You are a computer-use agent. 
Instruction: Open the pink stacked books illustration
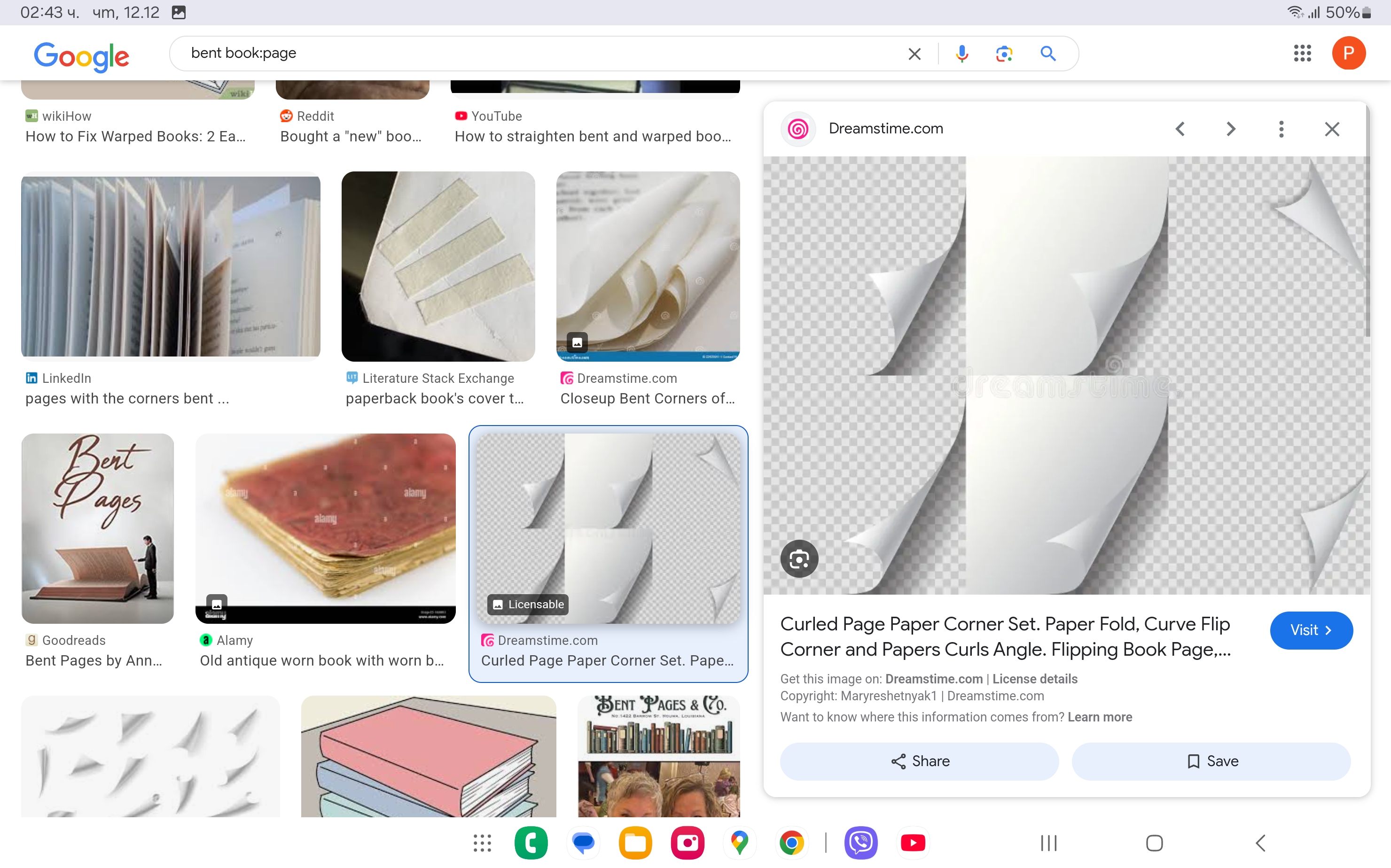coord(429,757)
